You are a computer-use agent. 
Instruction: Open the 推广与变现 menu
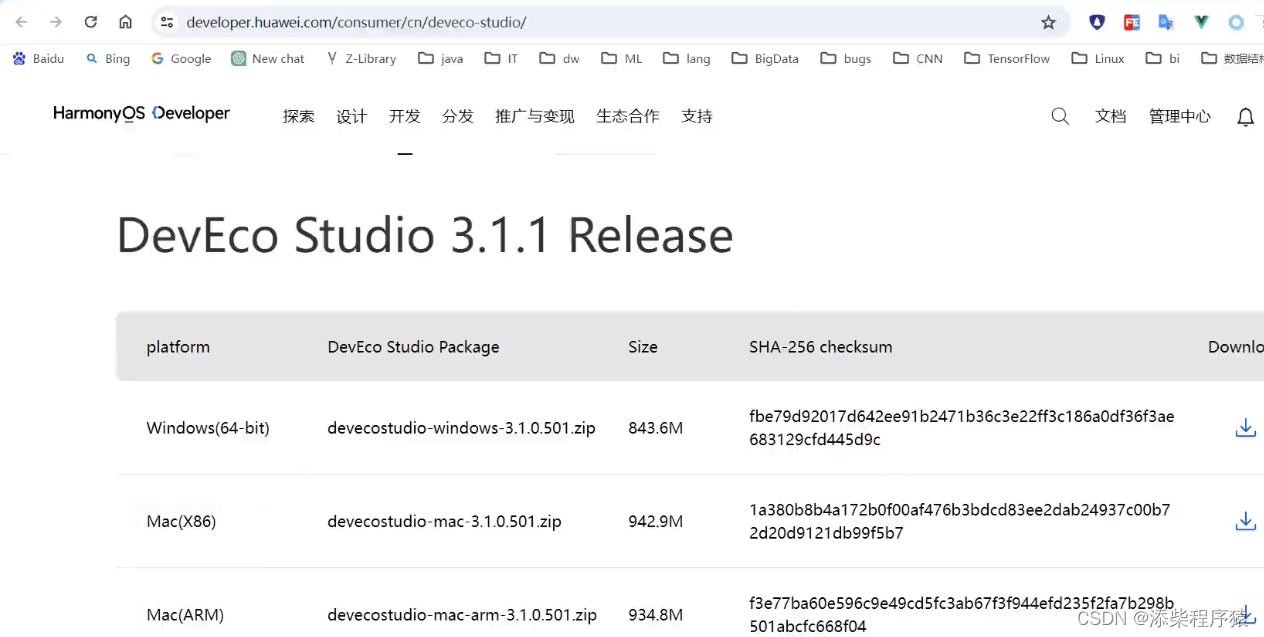pos(535,116)
